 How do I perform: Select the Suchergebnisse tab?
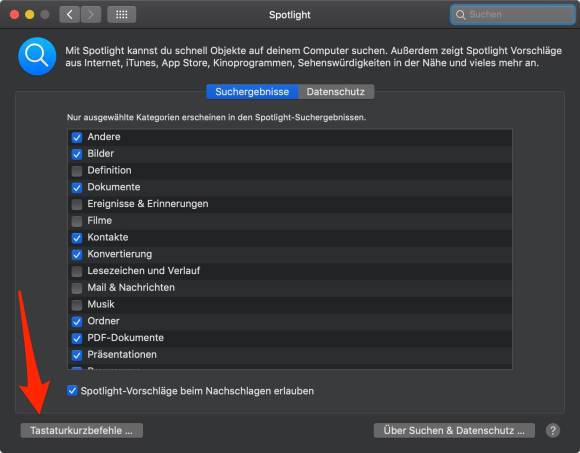point(252,92)
